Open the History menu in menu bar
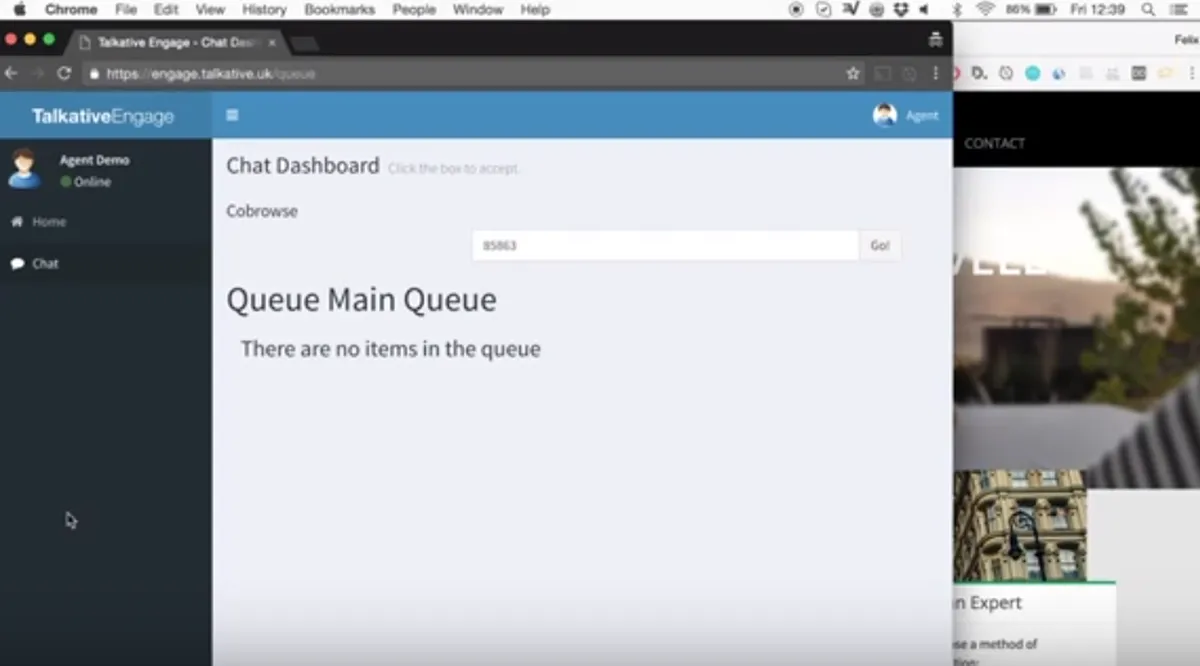This screenshot has height=666, width=1200. tap(264, 9)
